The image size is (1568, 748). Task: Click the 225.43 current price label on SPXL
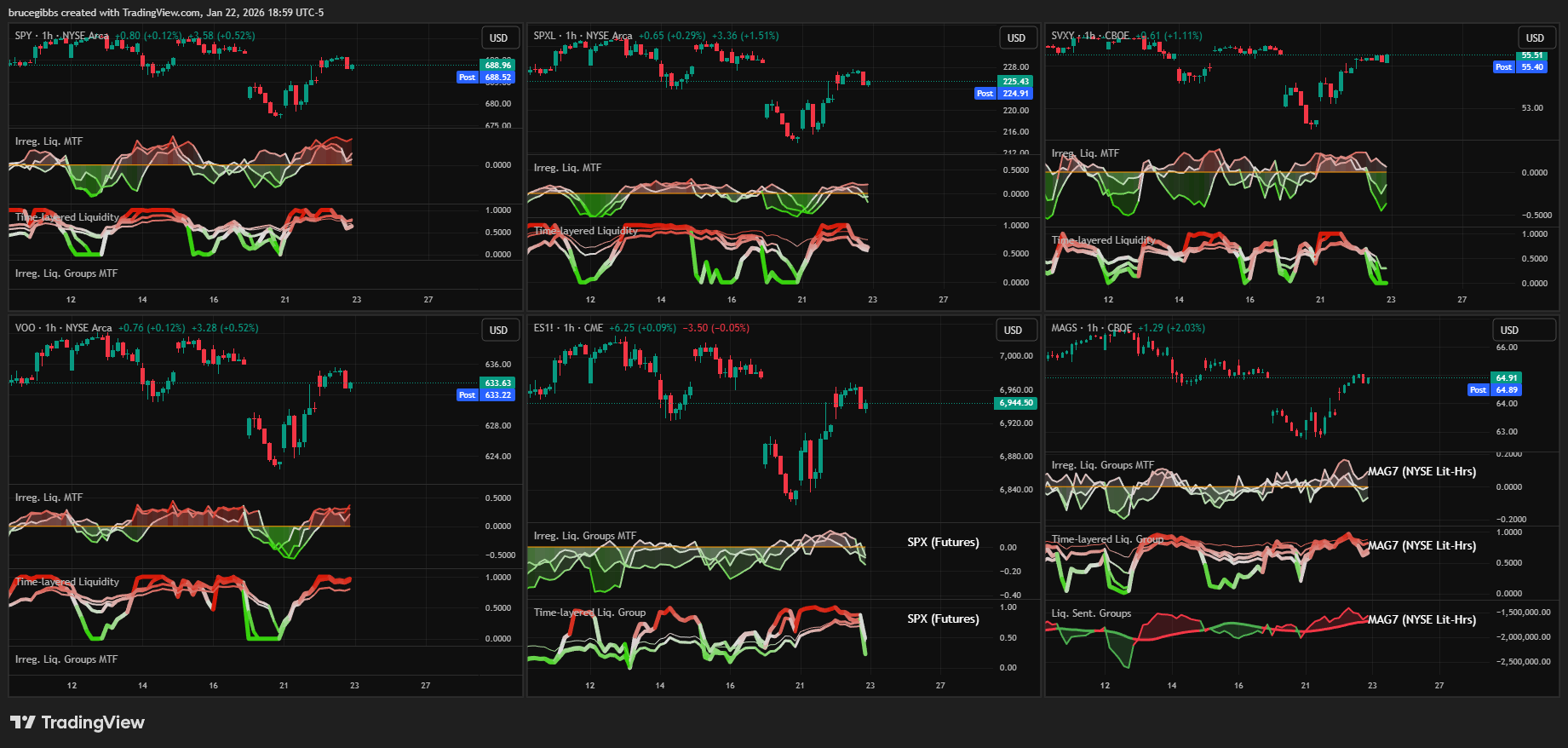click(1015, 82)
